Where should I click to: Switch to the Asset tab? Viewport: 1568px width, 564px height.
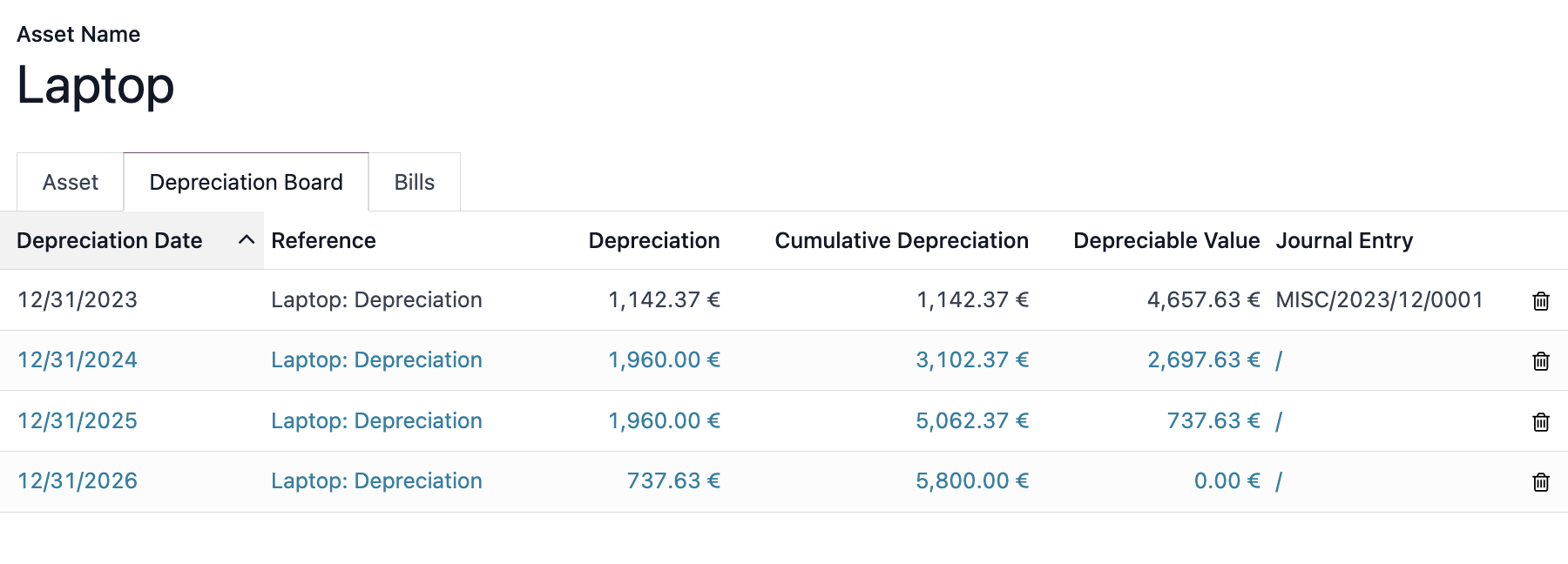[71, 182]
